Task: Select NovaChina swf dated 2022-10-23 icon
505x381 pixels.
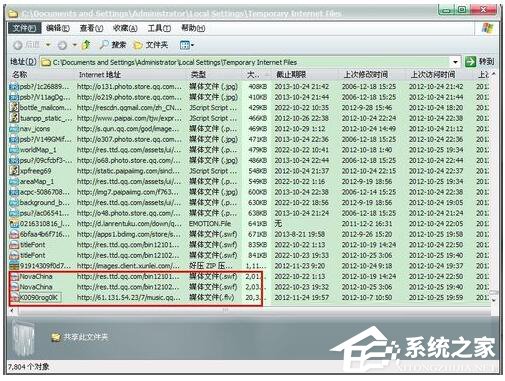Action: (14, 287)
